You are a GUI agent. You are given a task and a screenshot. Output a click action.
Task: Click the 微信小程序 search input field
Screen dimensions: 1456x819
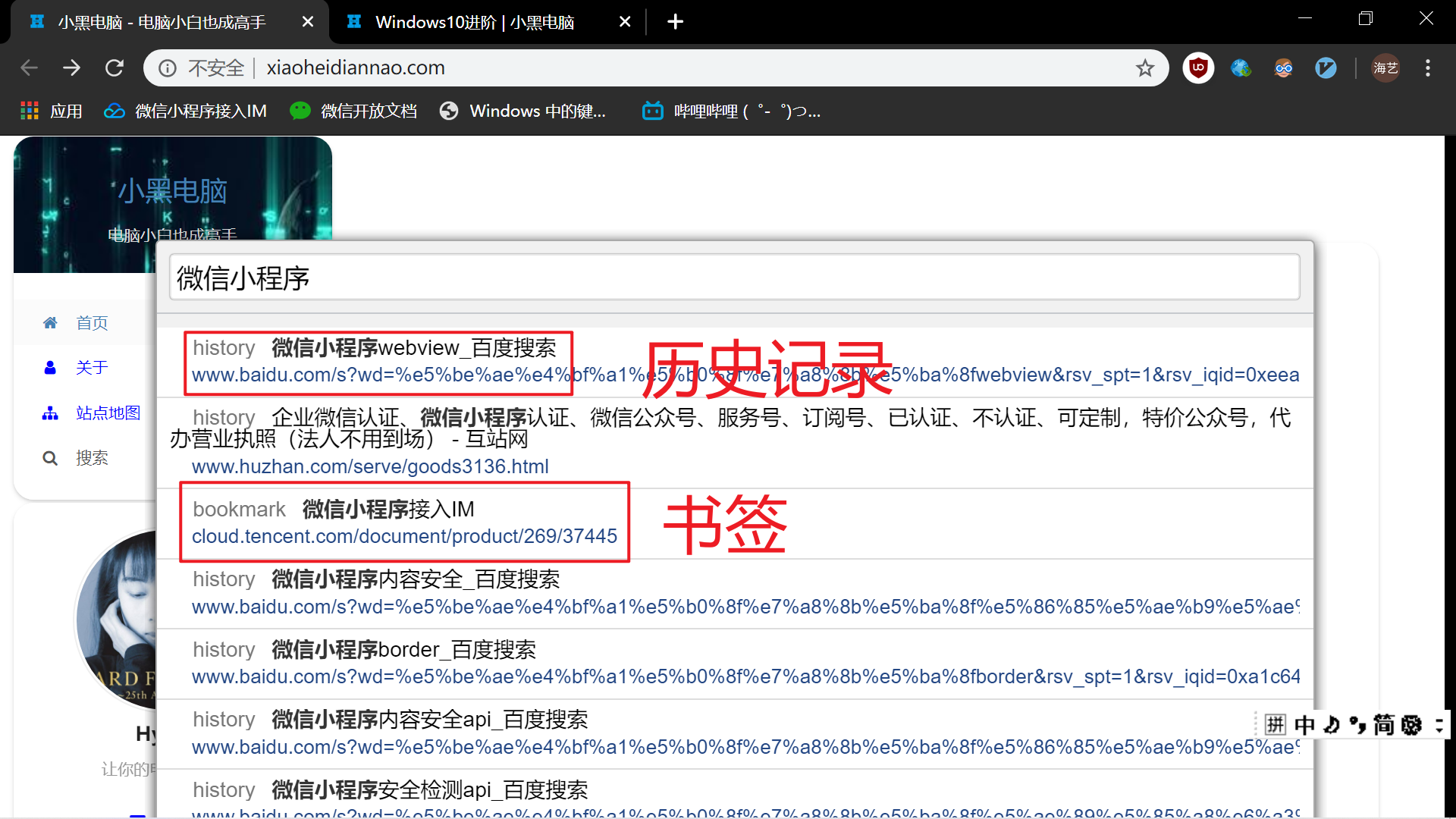pos(733,278)
